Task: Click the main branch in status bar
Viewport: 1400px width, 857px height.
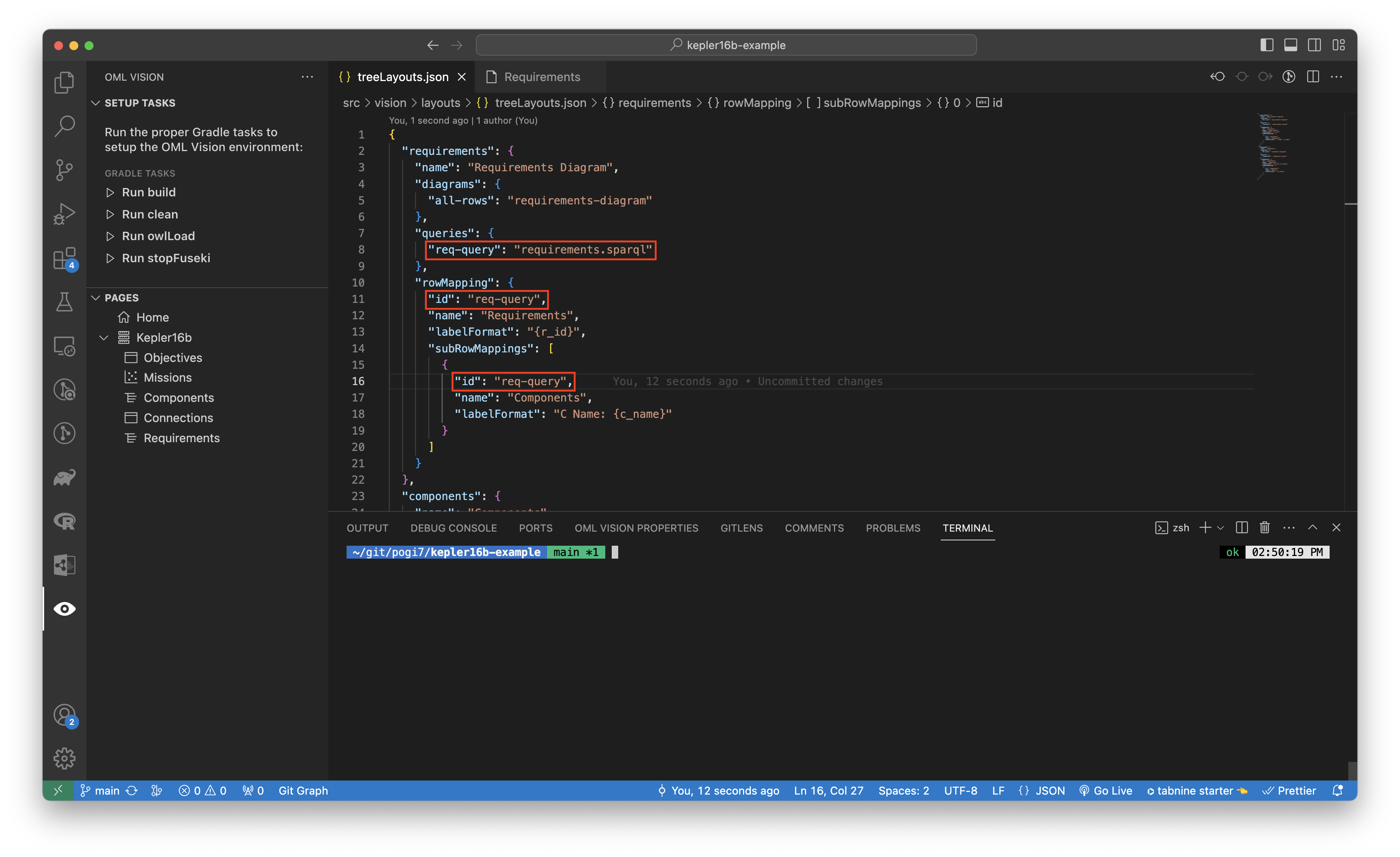Action: pyautogui.click(x=100, y=790)
